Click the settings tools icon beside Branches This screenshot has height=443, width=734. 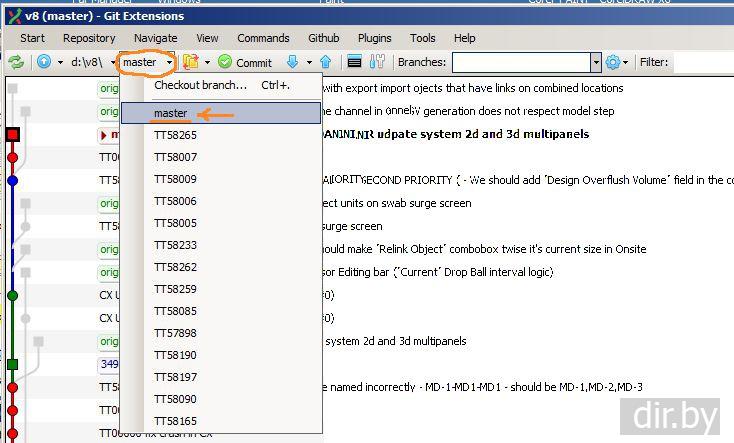(x=377, y=62)
